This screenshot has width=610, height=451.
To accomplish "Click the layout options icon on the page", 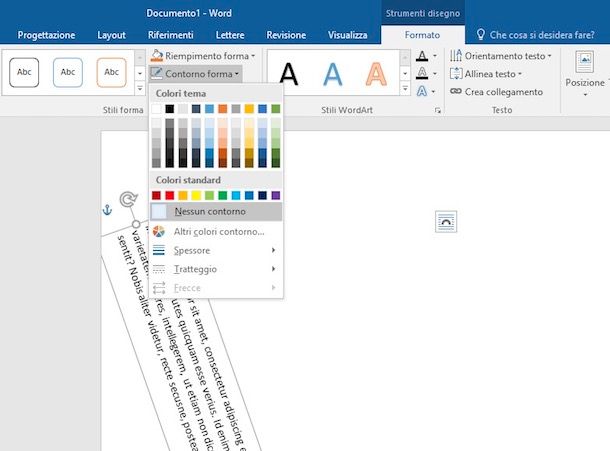I will pos(446,222).
